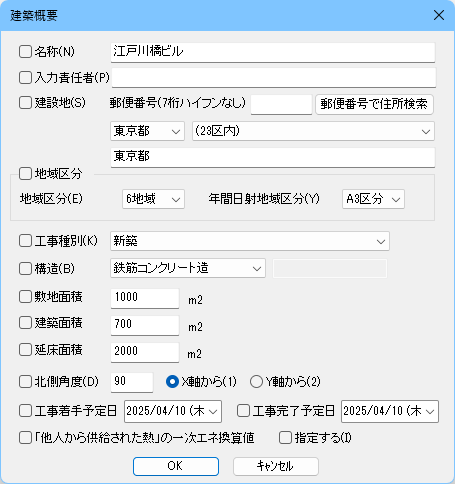Focus the 敷地面積 field showing 1000
This screenshot has height=484, width=455.
(145, 298)
